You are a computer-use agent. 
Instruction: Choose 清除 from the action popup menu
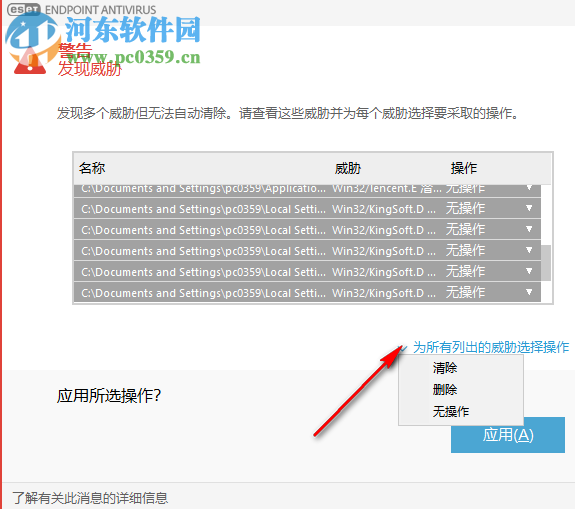(x=444, y=368)
